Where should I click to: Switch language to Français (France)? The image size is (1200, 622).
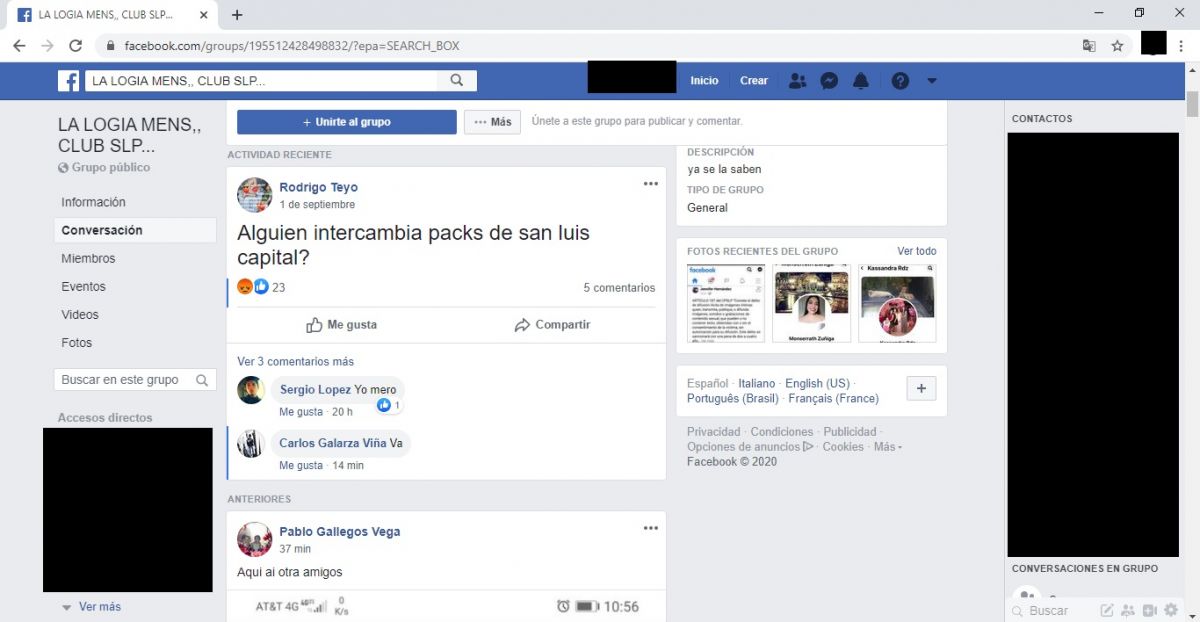834,398
